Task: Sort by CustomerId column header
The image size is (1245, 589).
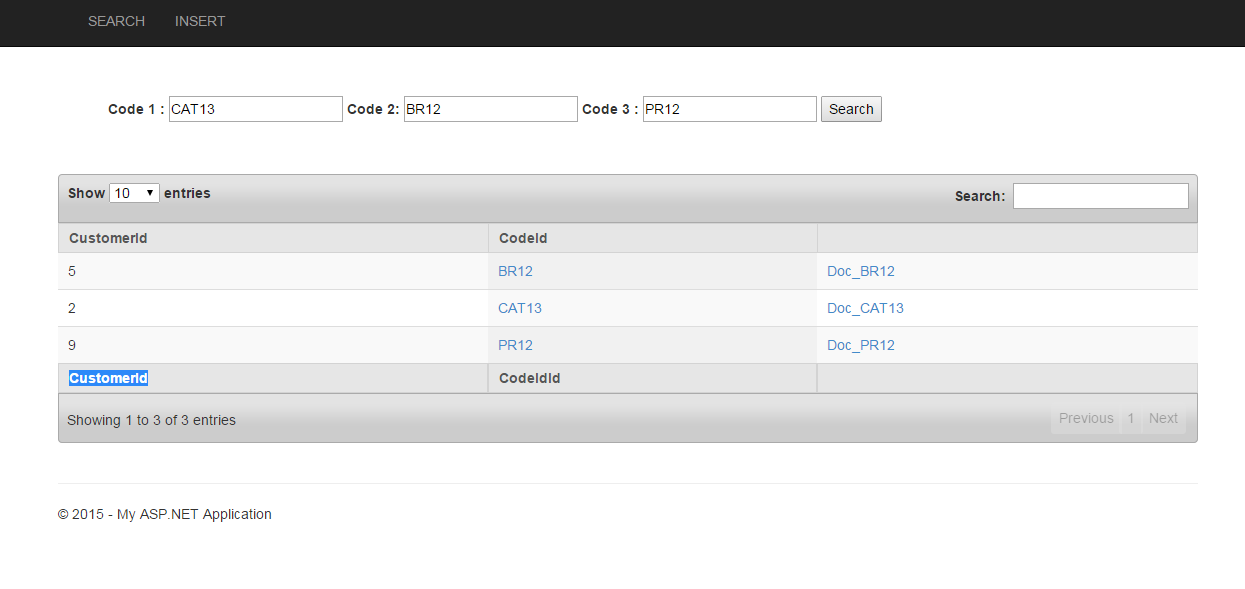Action: [x=273, y=238]
